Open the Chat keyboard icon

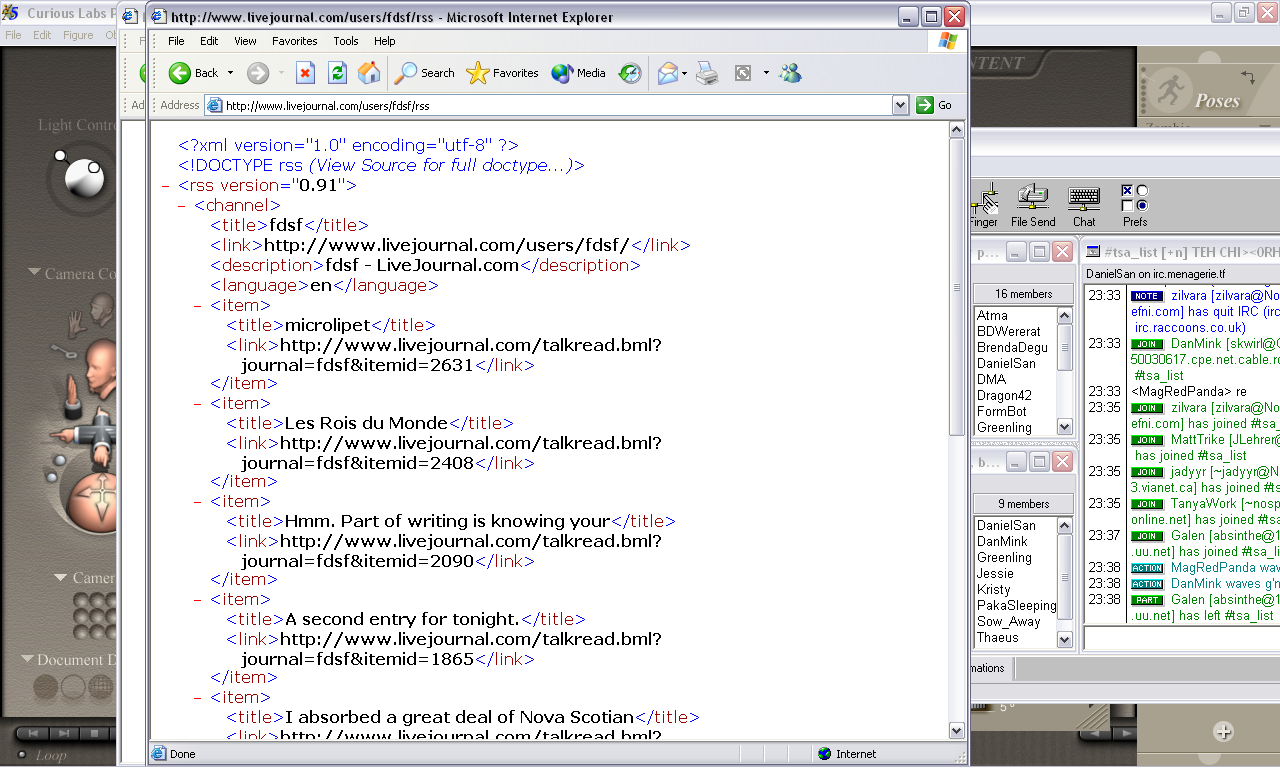click(x=1084, y=205)
